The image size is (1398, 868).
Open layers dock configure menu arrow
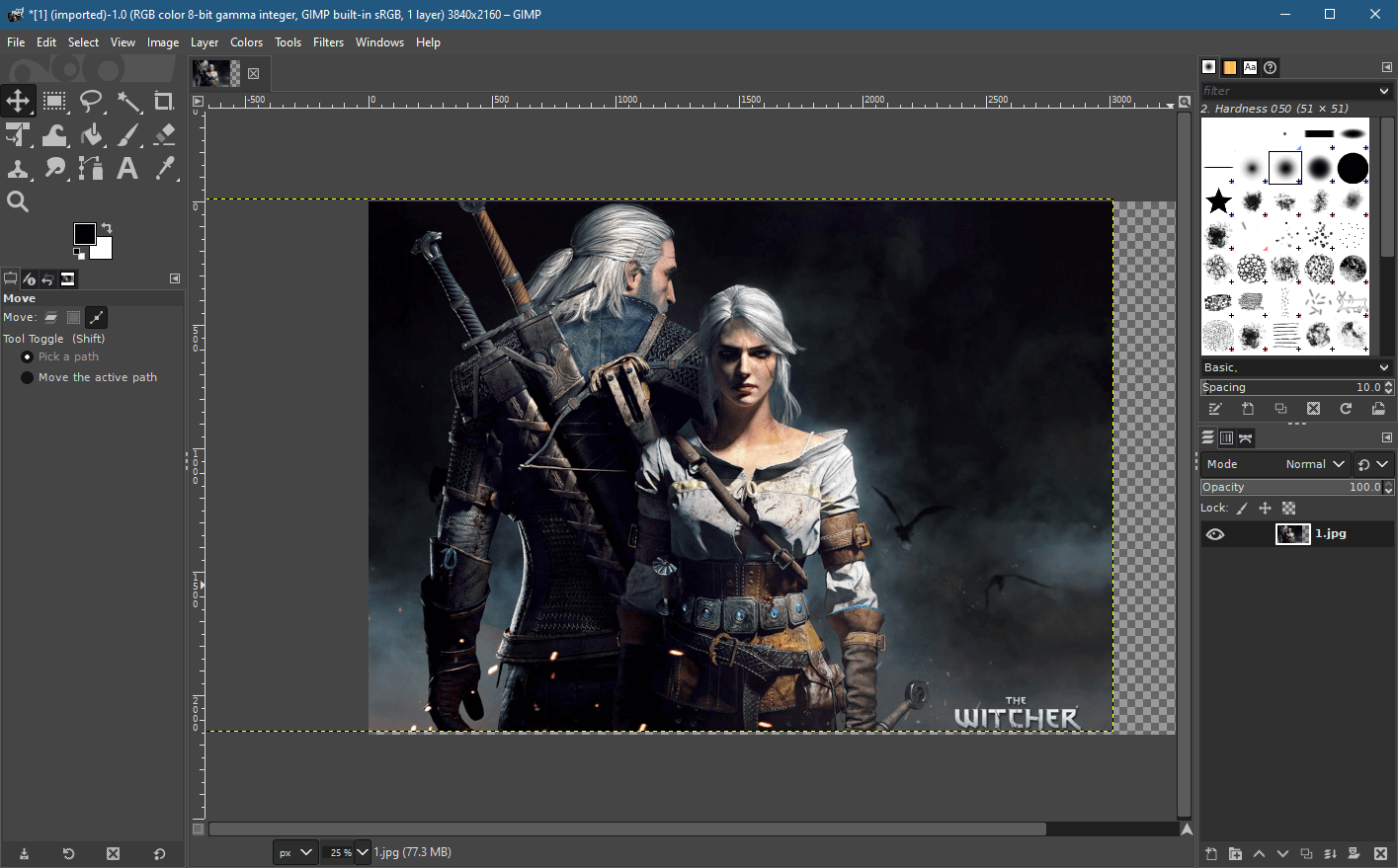(1386, 437)
